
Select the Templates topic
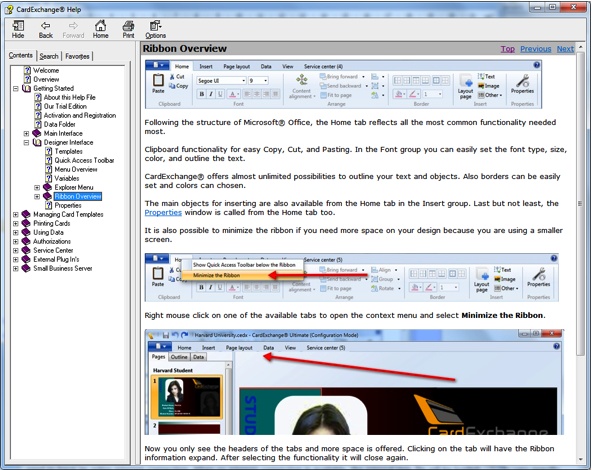[68, 151]
